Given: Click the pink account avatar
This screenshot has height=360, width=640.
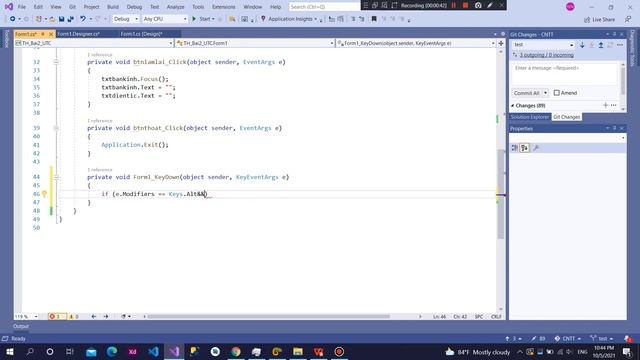Looking at the screenshot, I should 570,7.
